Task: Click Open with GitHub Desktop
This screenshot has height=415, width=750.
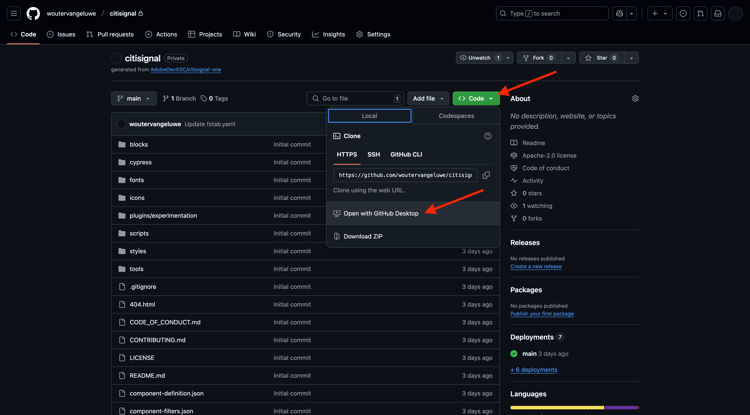Action: click(x=413, y=213)
